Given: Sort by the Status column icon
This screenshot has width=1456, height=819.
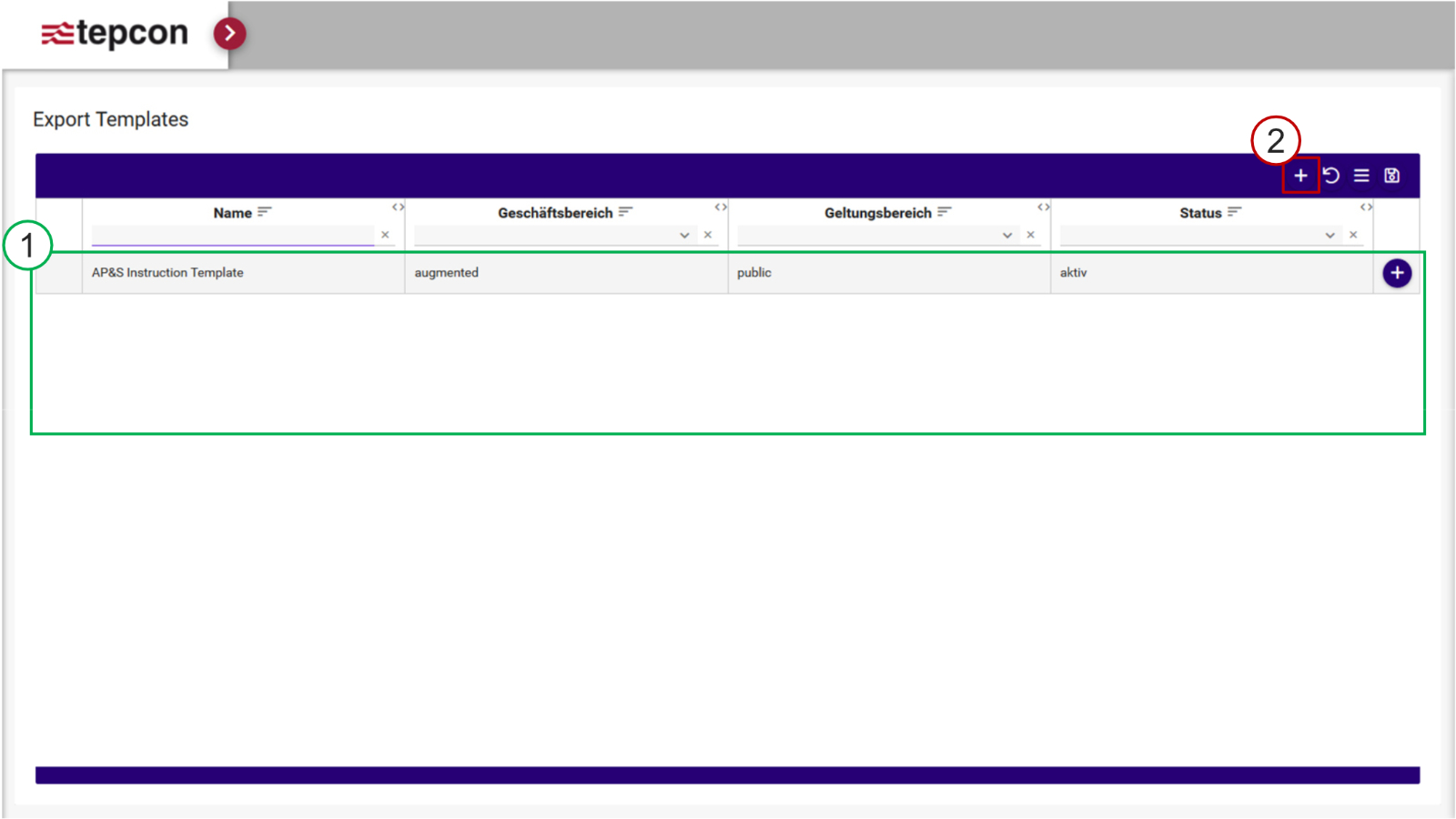Looking at the screenshot, I should click(1234, 212).
